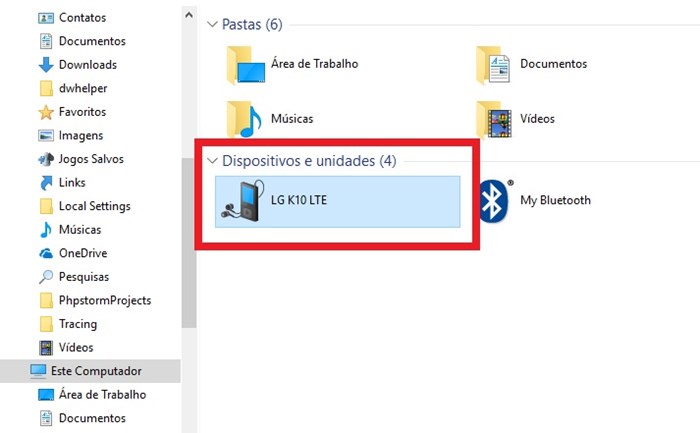Screen dimensions: 700x433
Task: Open the Área de Trabalho folder icon
Action: (244, 64)
